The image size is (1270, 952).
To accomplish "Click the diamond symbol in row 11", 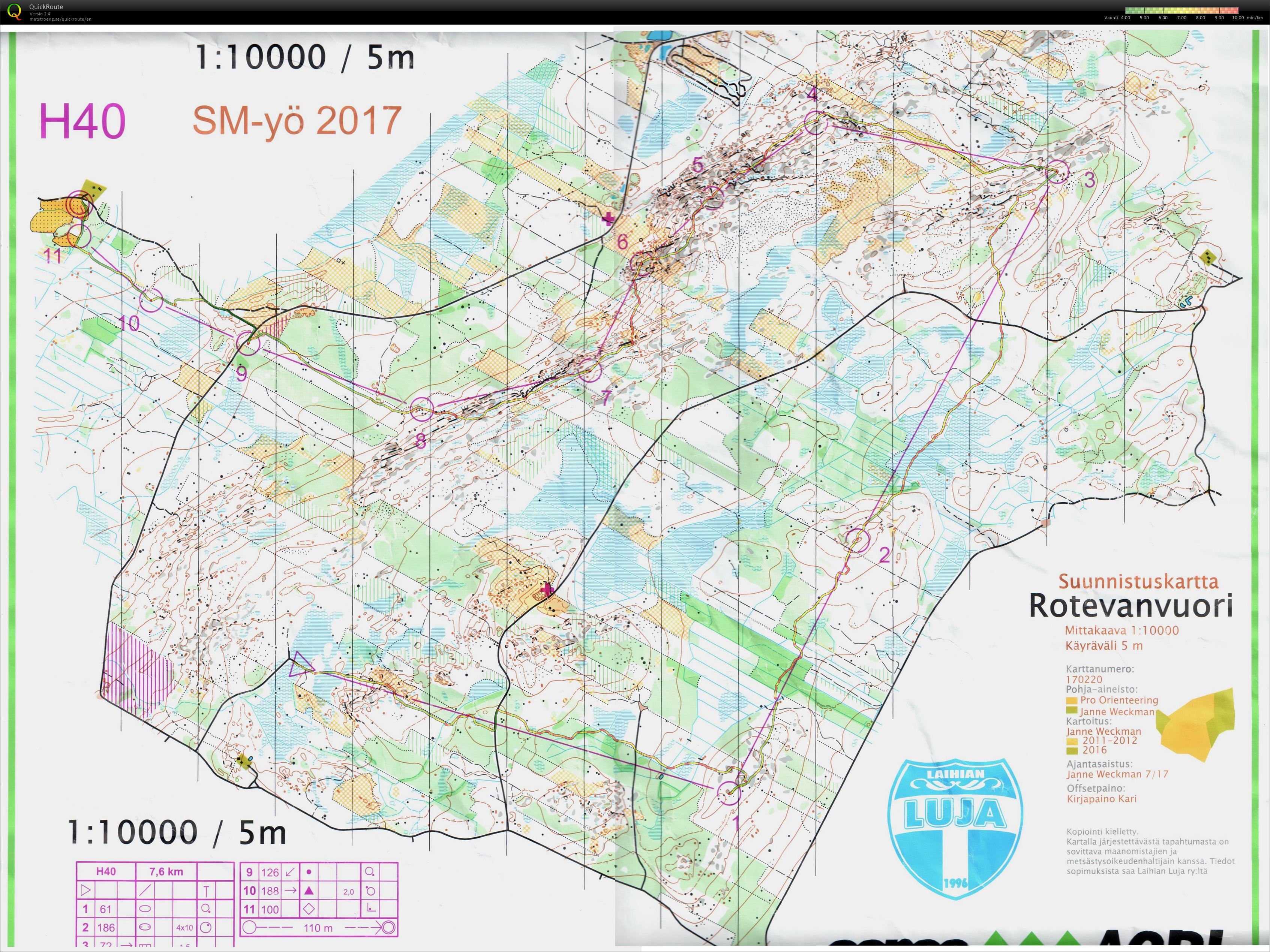I will (309, 909).
